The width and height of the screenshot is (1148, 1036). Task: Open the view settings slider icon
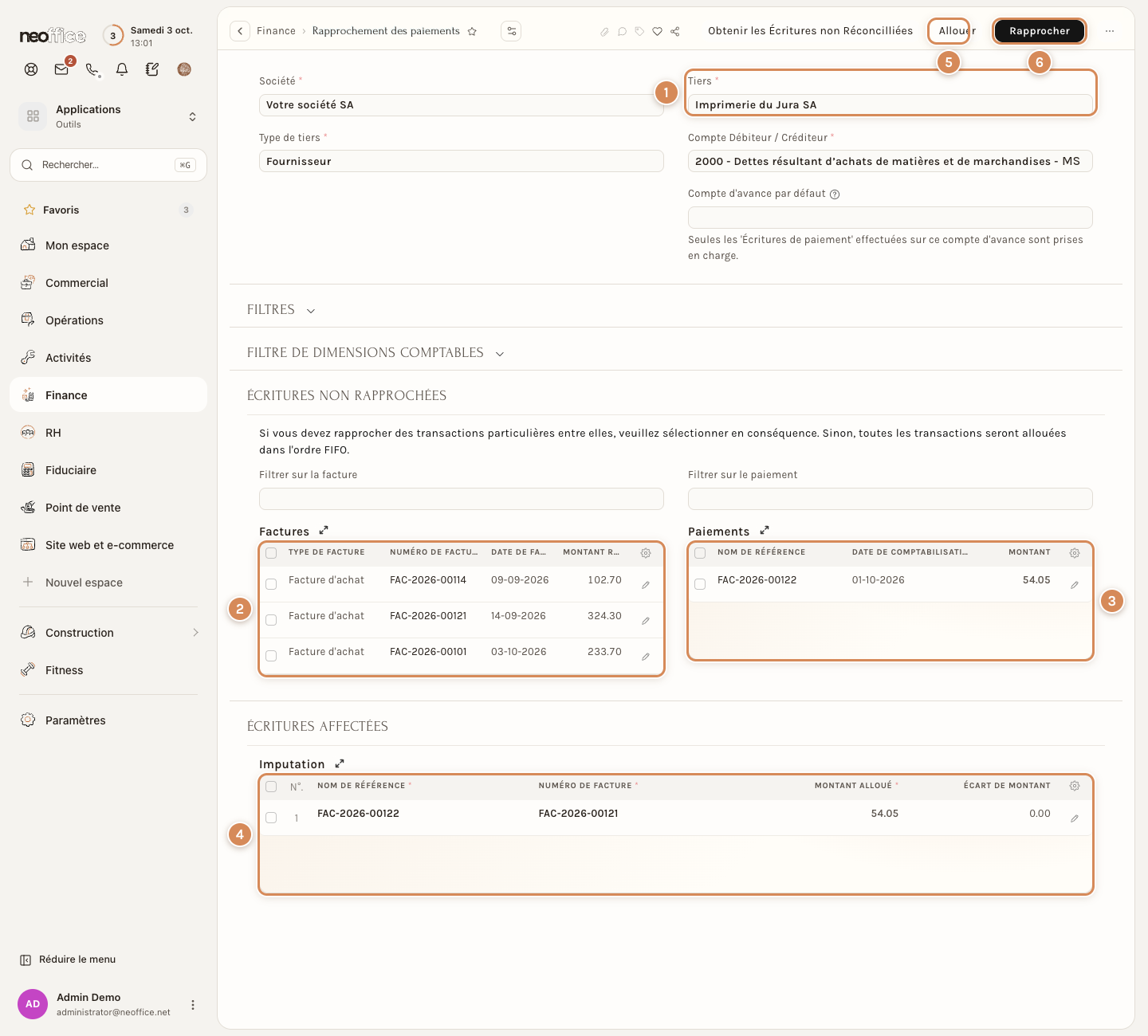coord(511,31)
